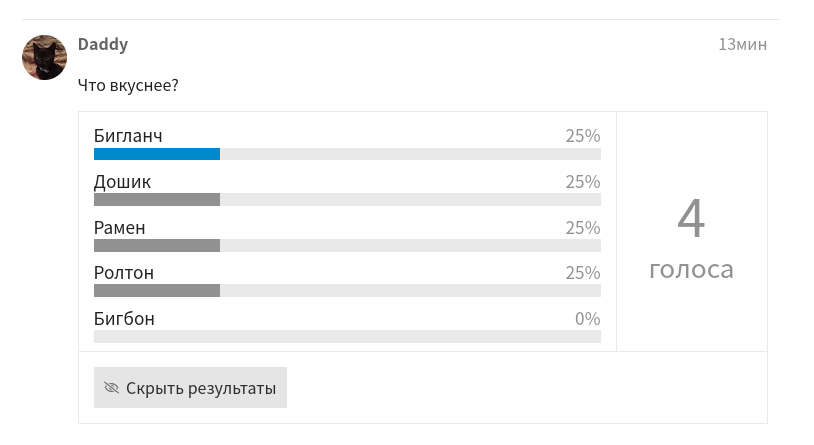Click the grey Дошик result bar
The width and height of the screenshot is (814, 445).
tap(157, 199)
